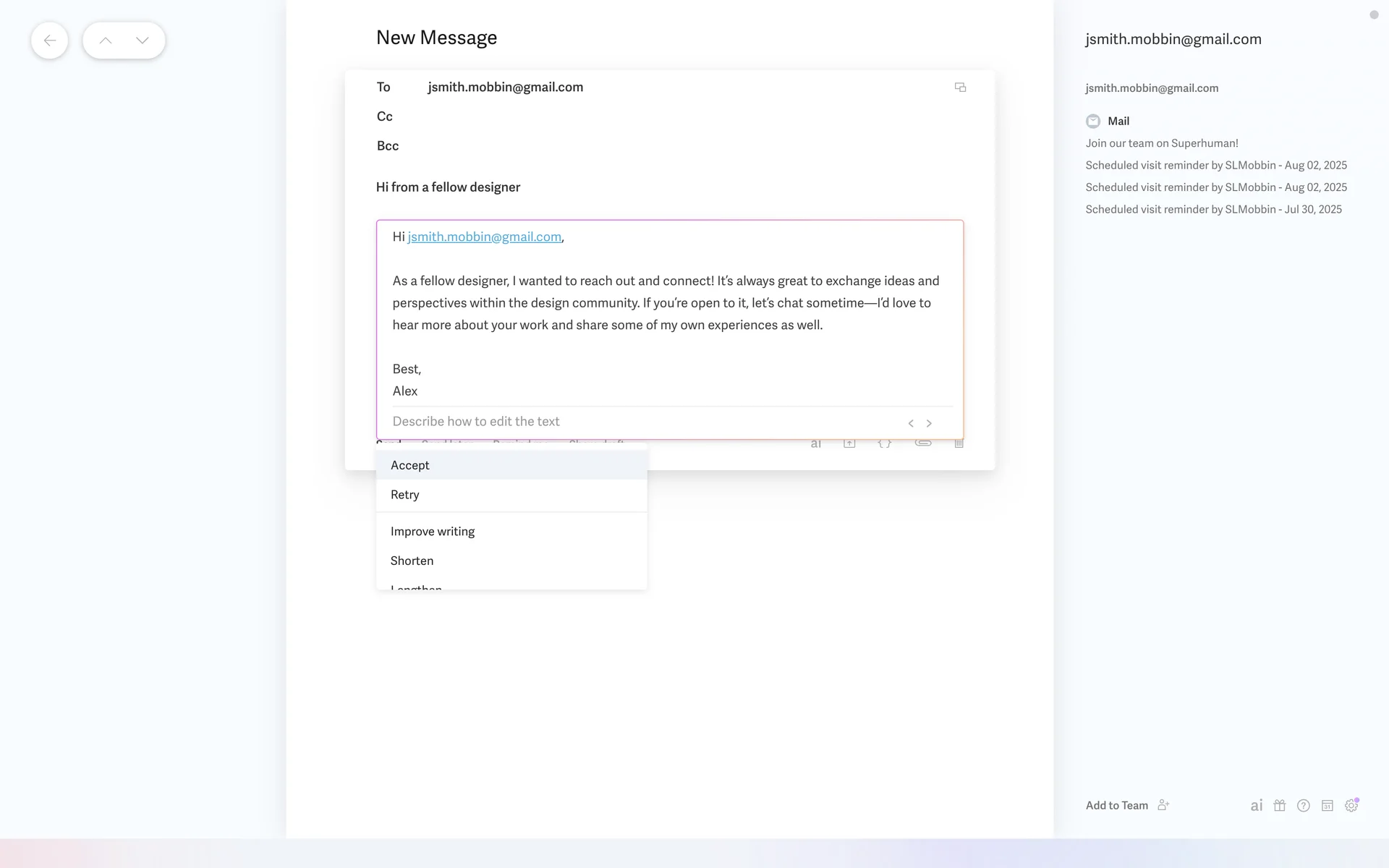Click the Mail envelope icon in sidebar
This screenshot has width=1389, height=868.
[1093, 122]
